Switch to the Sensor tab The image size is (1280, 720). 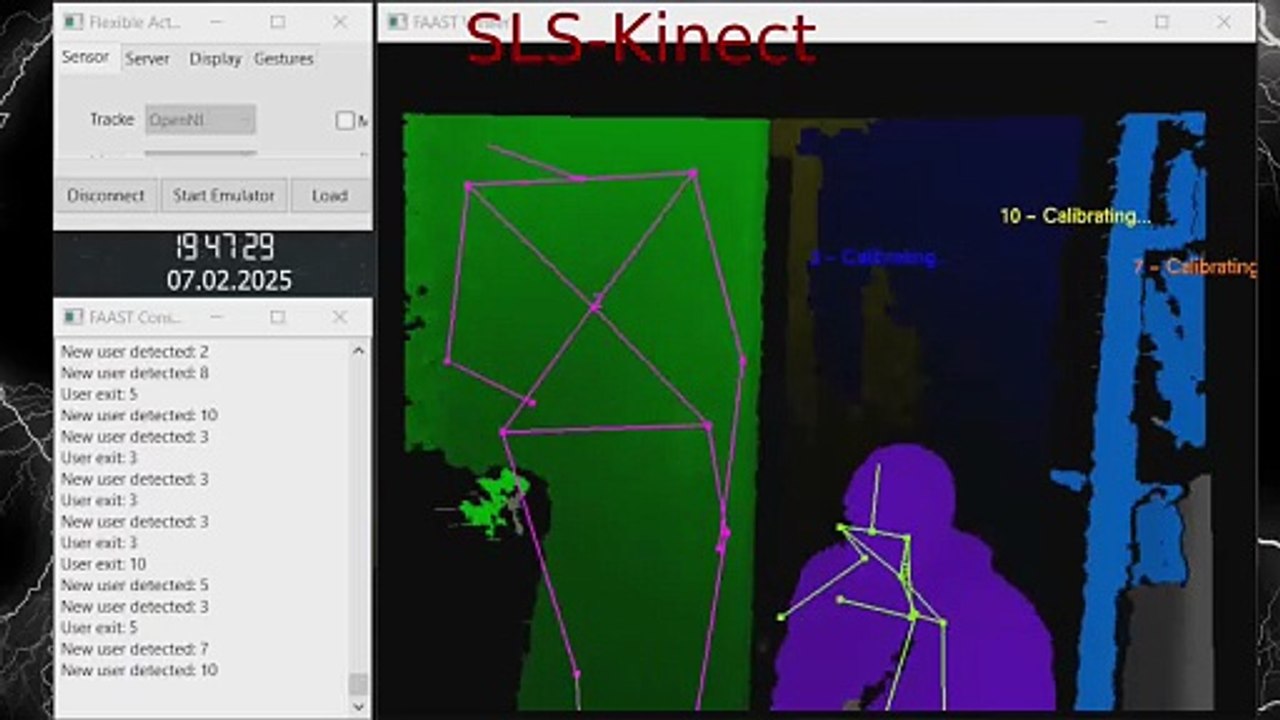click(86, 57)
